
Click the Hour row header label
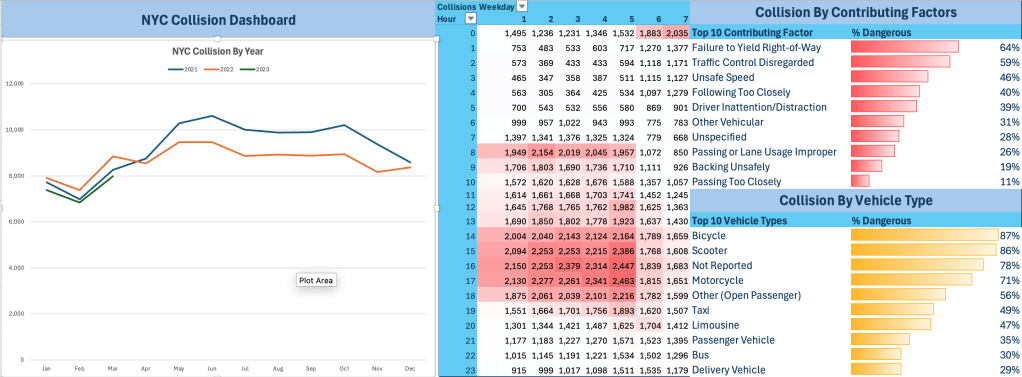(x=446, y=19)
